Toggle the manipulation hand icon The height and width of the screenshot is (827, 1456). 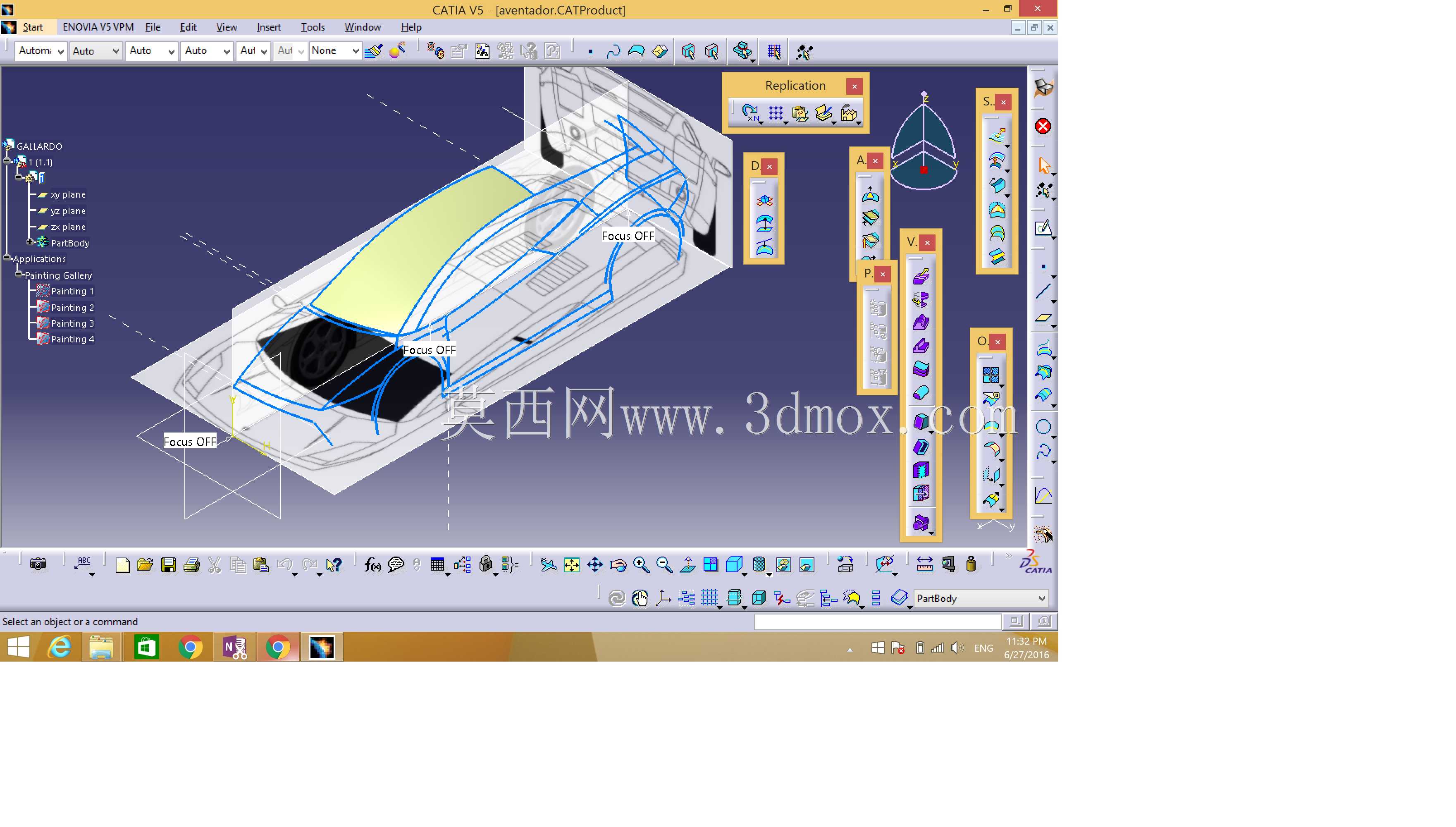pos(640,598)
